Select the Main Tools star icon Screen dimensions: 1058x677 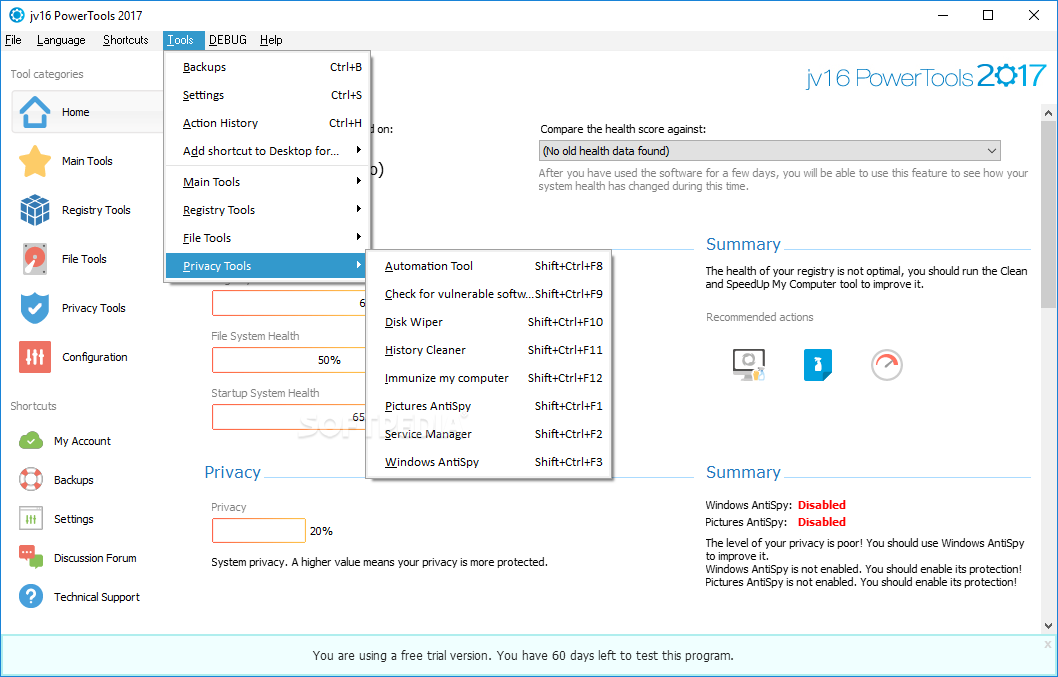(34, 161)
